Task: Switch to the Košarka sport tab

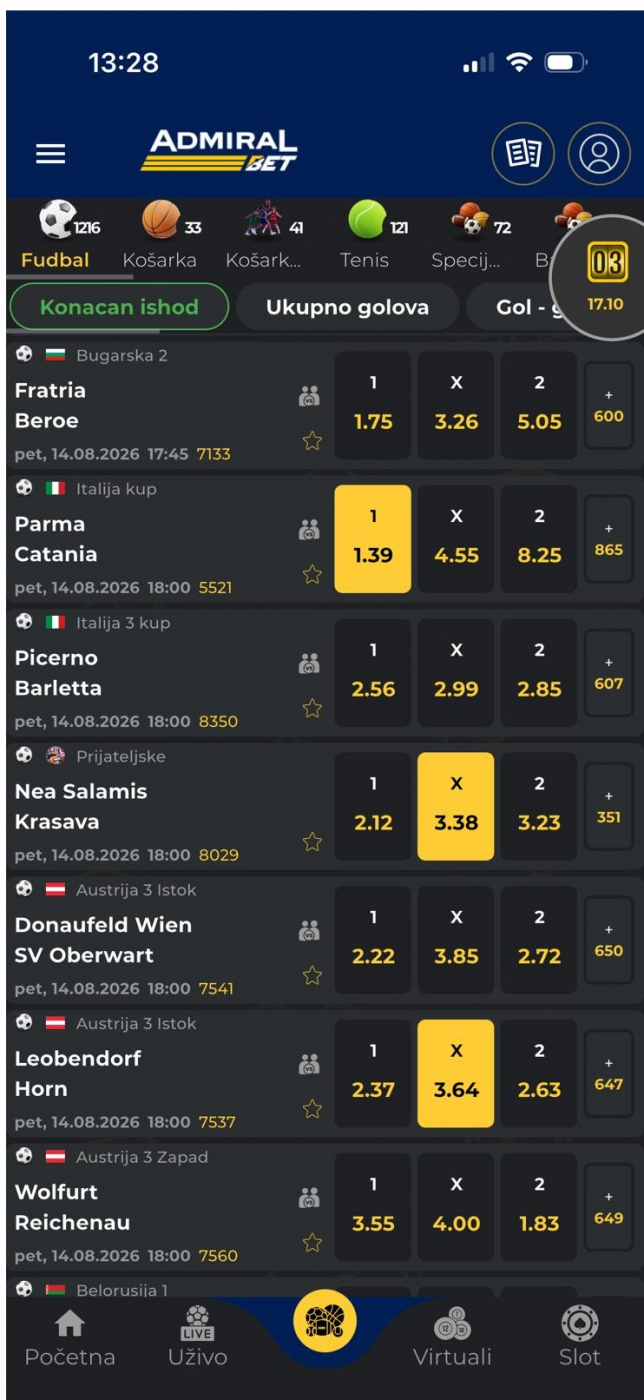Action: [x=160, y=241]
